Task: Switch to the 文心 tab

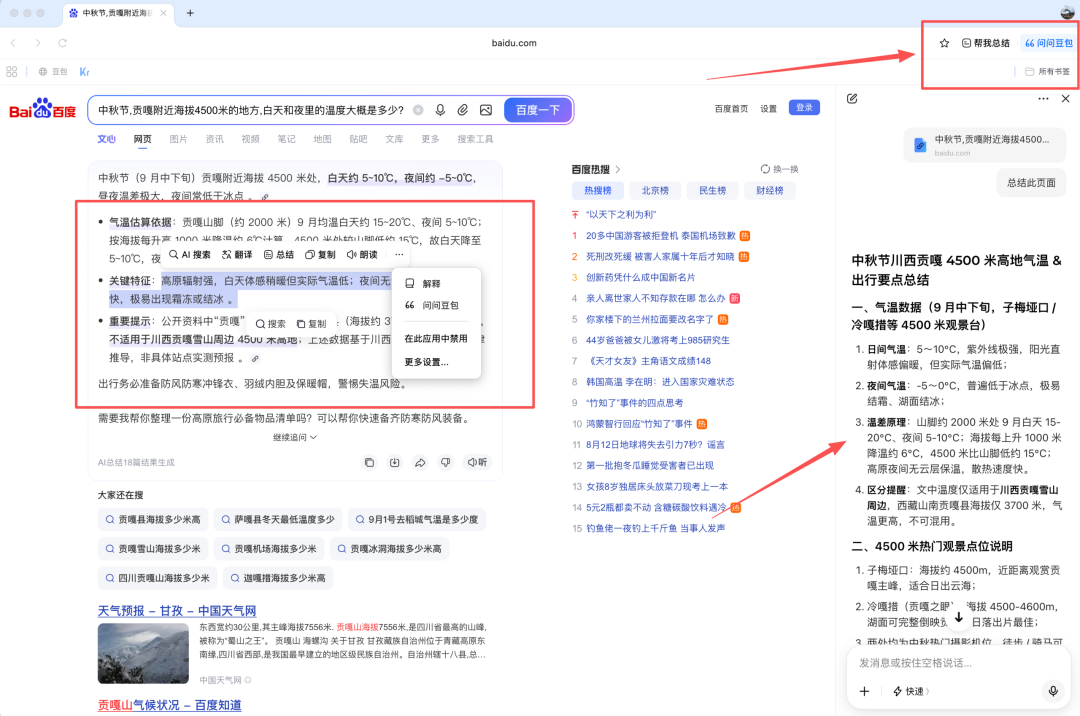Action: click(x=106, y=139)
